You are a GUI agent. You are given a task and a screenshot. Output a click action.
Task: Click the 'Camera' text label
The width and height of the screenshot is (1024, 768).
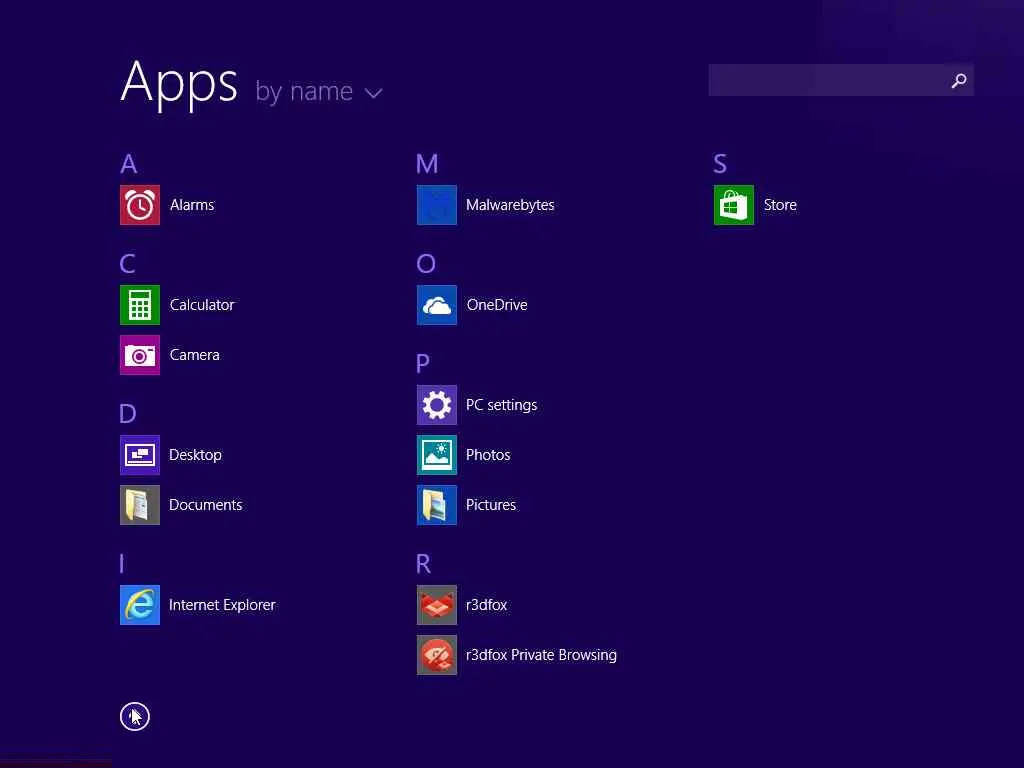click(x=195, y=355)
